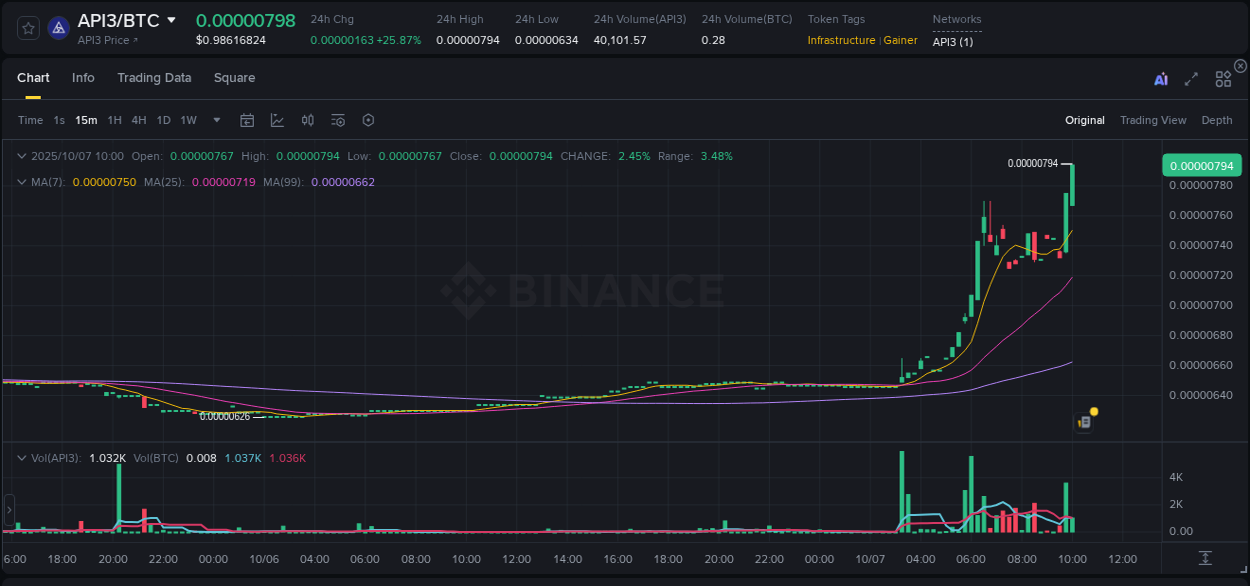1250x586 pixels.
Task: Click the candlestick comparison icon
Action: click(x=308, y=120)
